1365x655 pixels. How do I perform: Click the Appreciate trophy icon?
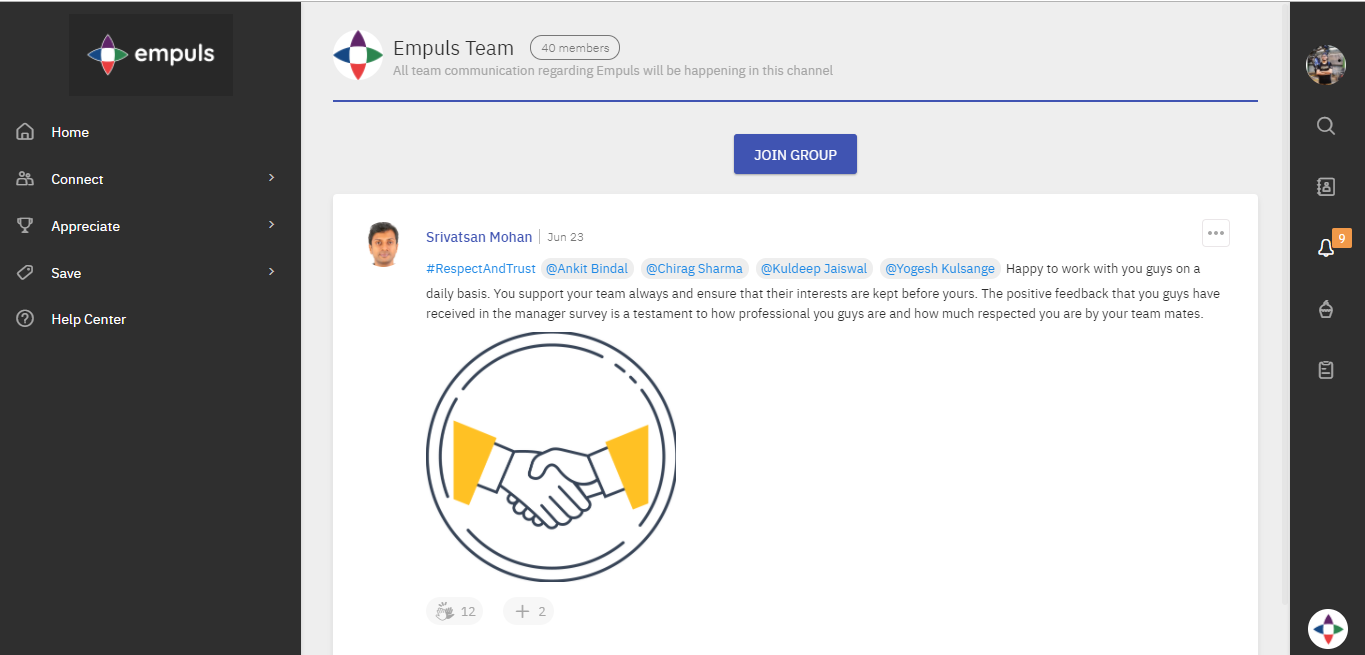click(26, 226)
